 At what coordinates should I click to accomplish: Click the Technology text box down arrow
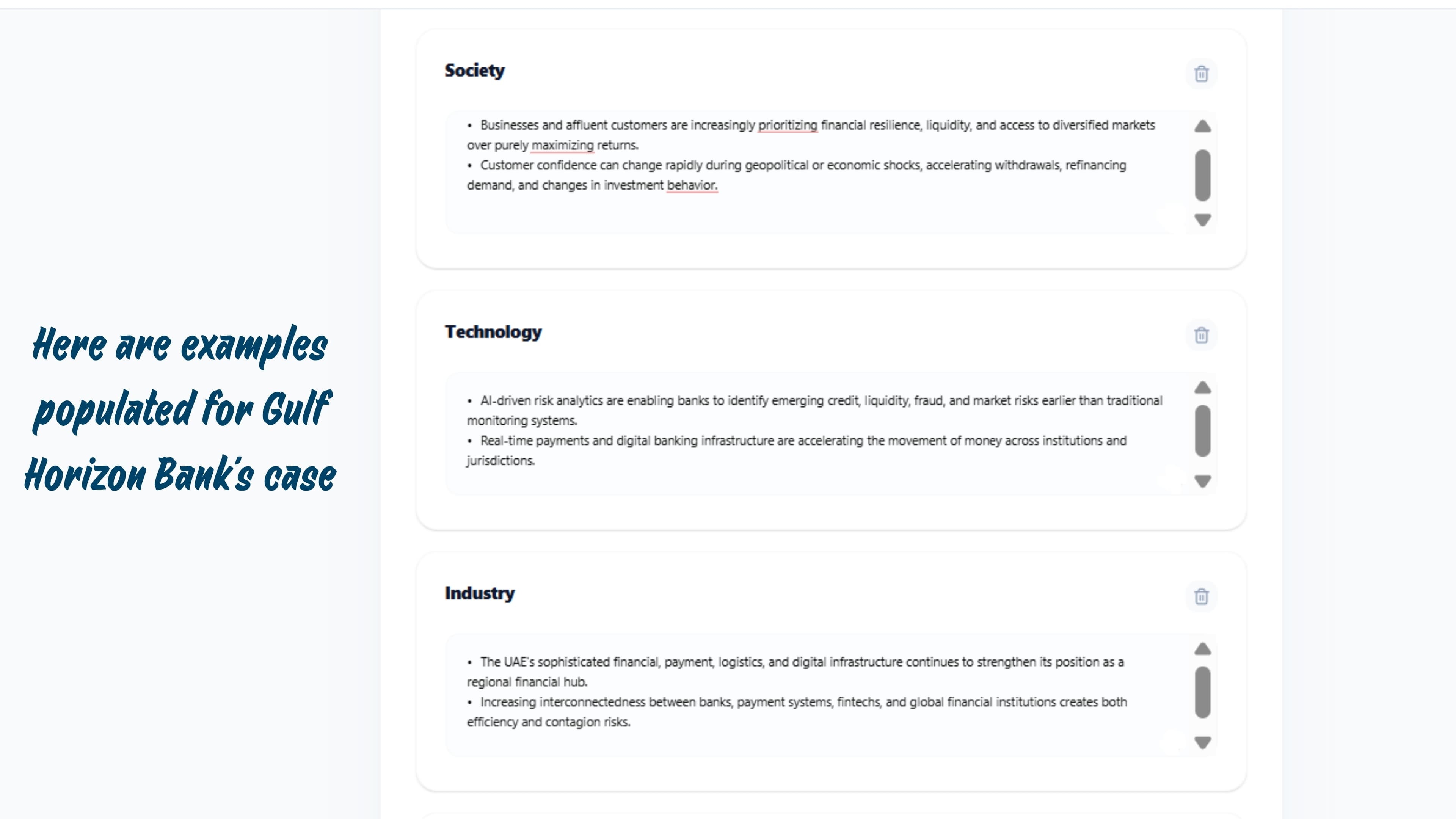point(1202,481)
